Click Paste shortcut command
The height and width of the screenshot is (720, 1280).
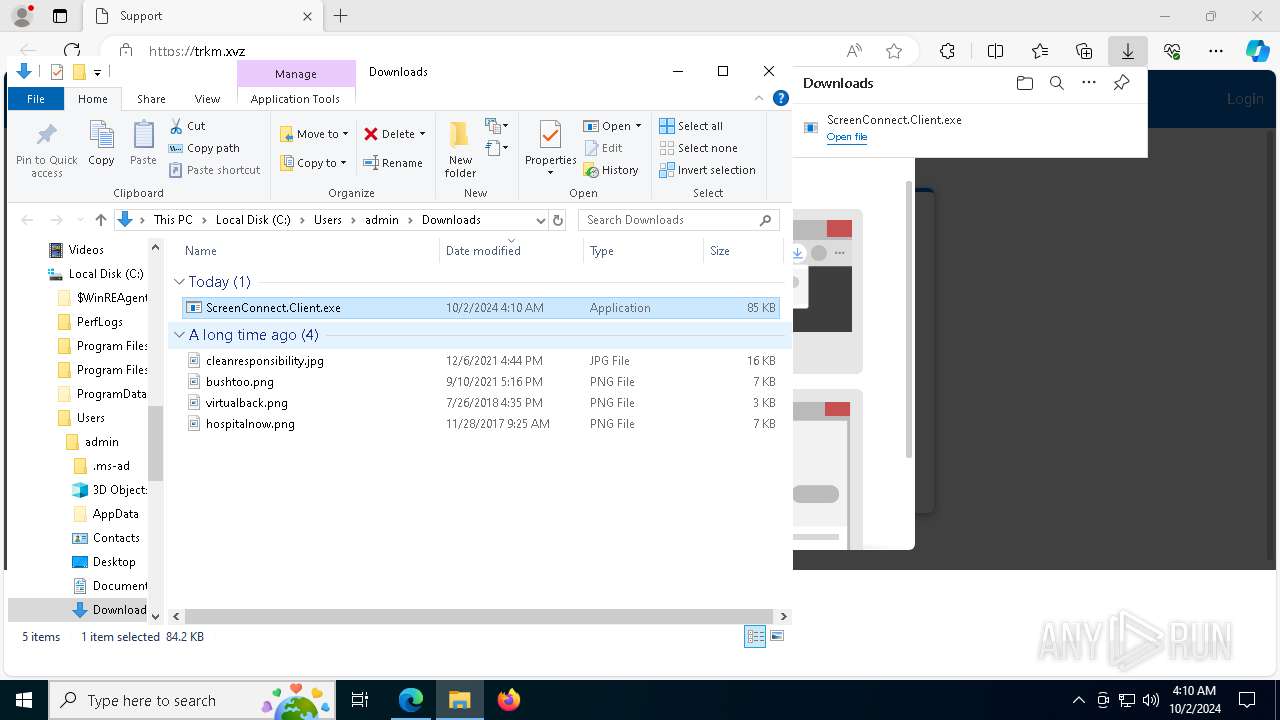215,170
